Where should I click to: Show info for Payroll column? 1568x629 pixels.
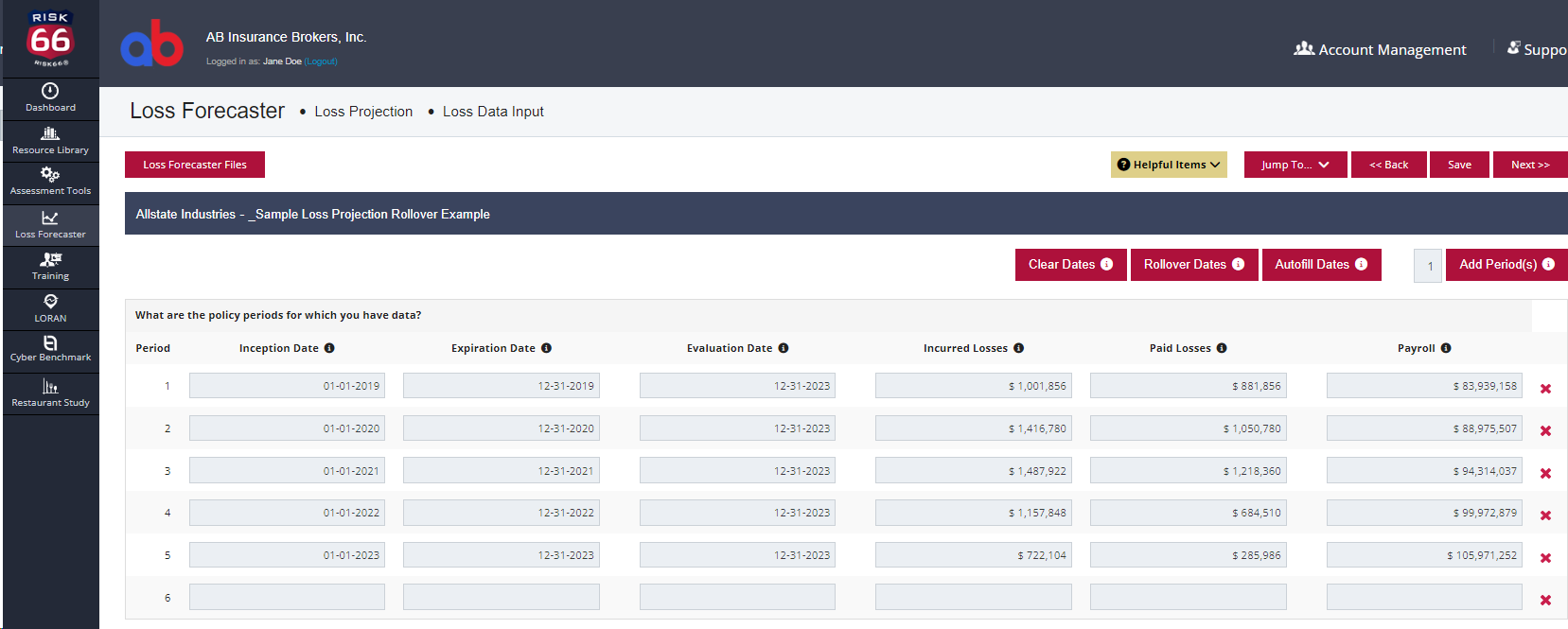click(x=1446, y=348)
